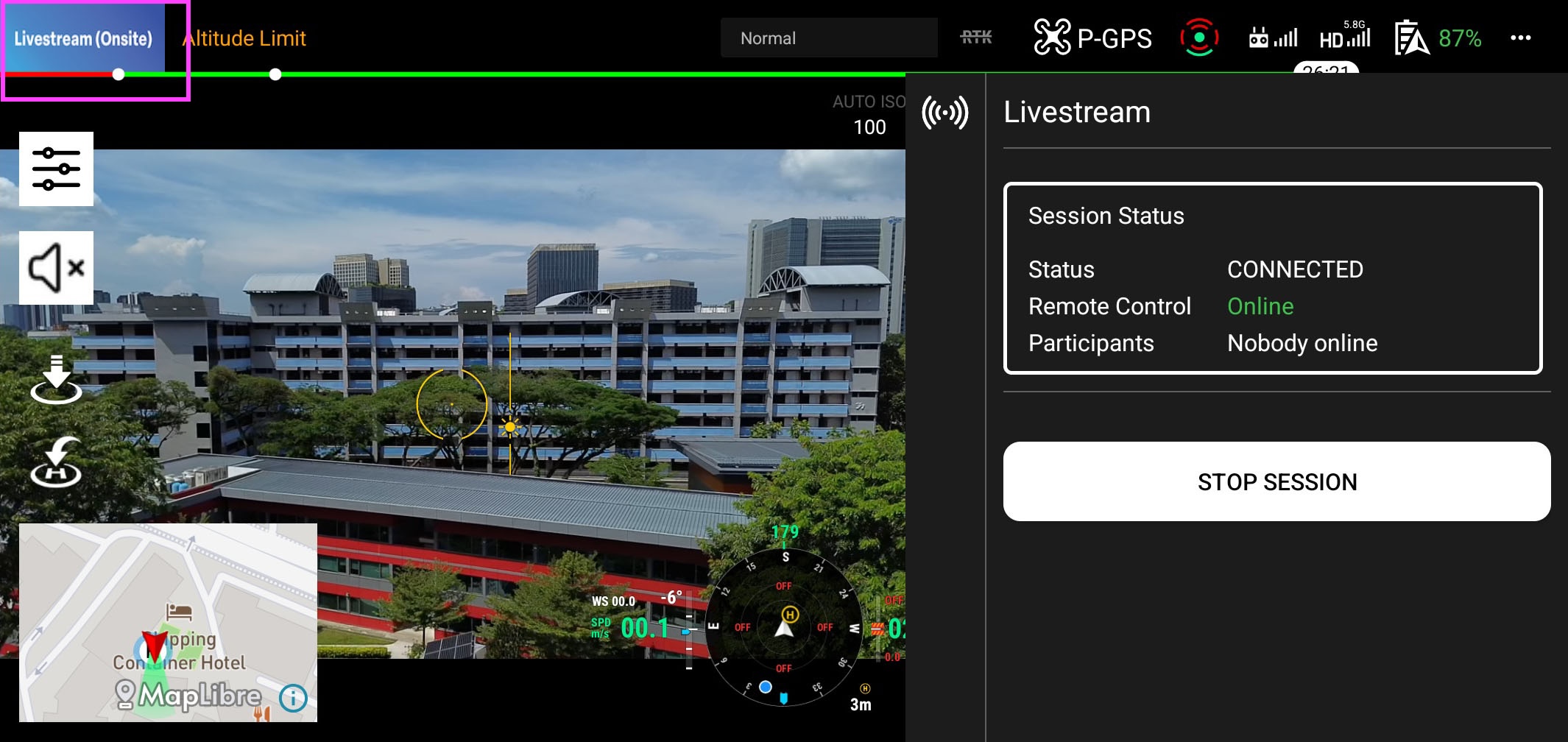This screenshot has width=1568, height=742.
Task: Select the Altitude Limit status label
Action: pos(244,38)
